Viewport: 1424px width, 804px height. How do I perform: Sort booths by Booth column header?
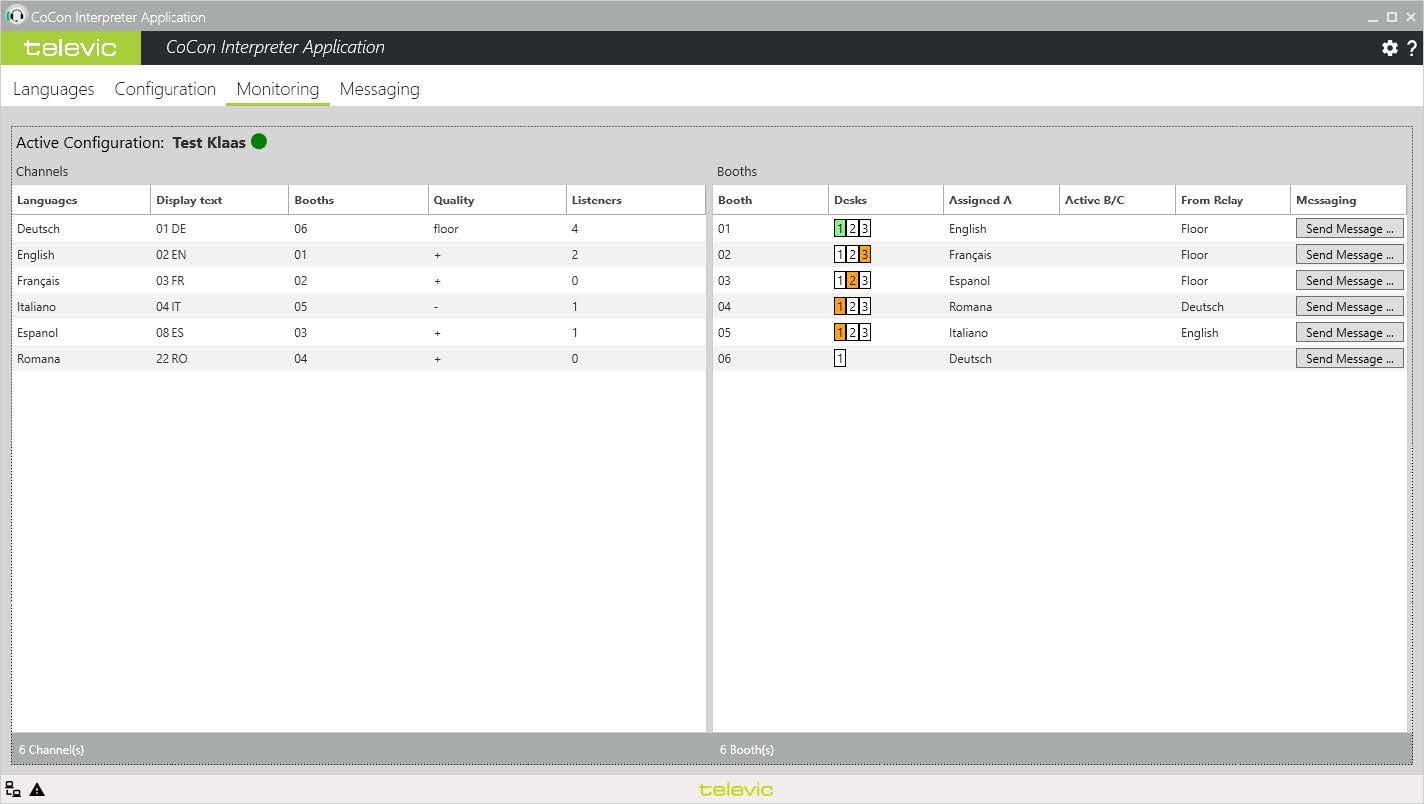770,200
